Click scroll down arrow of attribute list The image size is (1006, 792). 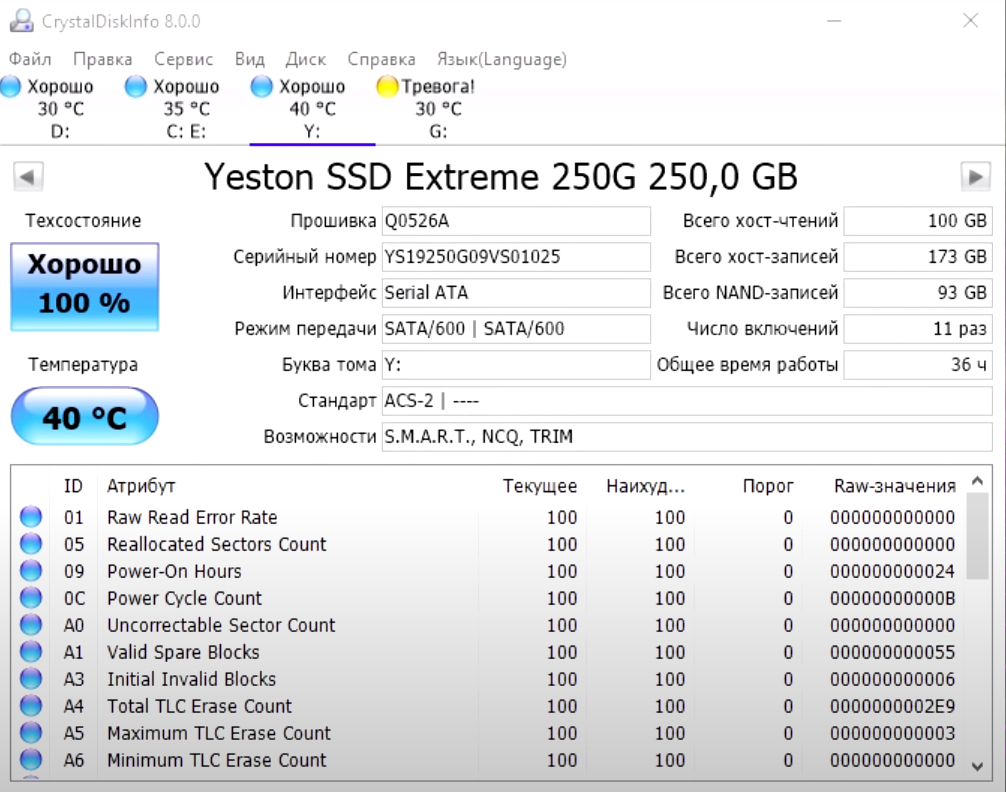977,766
